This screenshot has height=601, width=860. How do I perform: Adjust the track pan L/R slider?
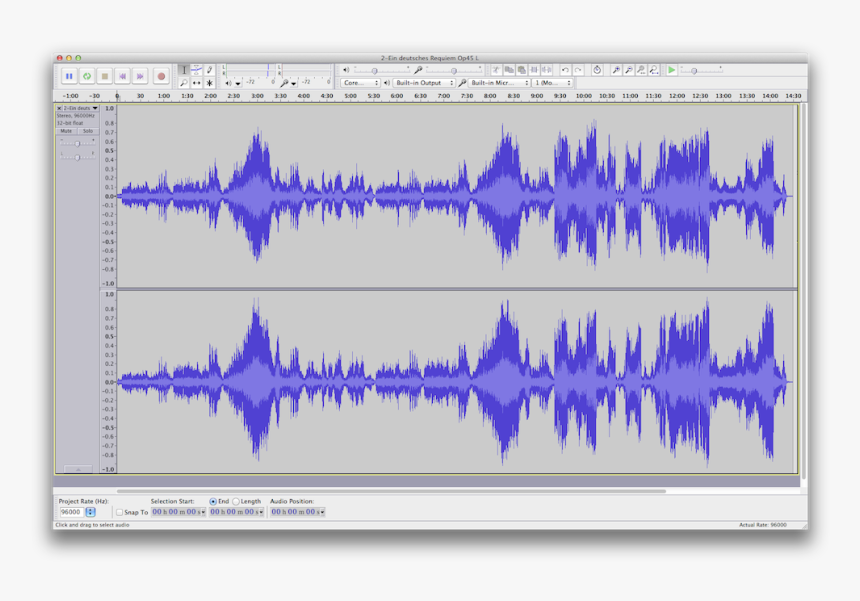pos(77,157)
